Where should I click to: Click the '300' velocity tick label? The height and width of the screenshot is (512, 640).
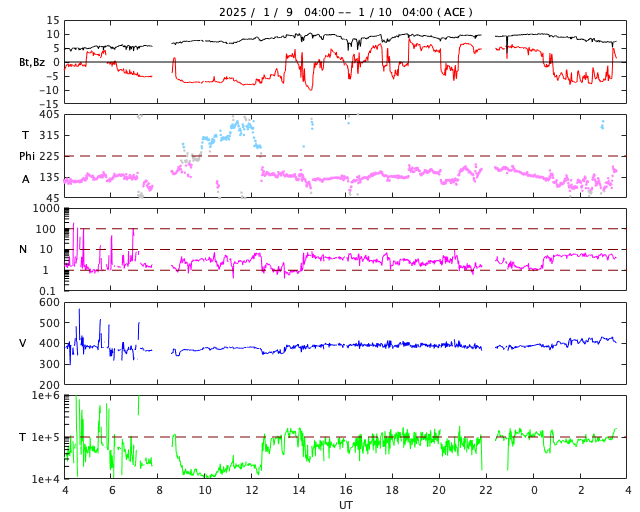(49, 364)
